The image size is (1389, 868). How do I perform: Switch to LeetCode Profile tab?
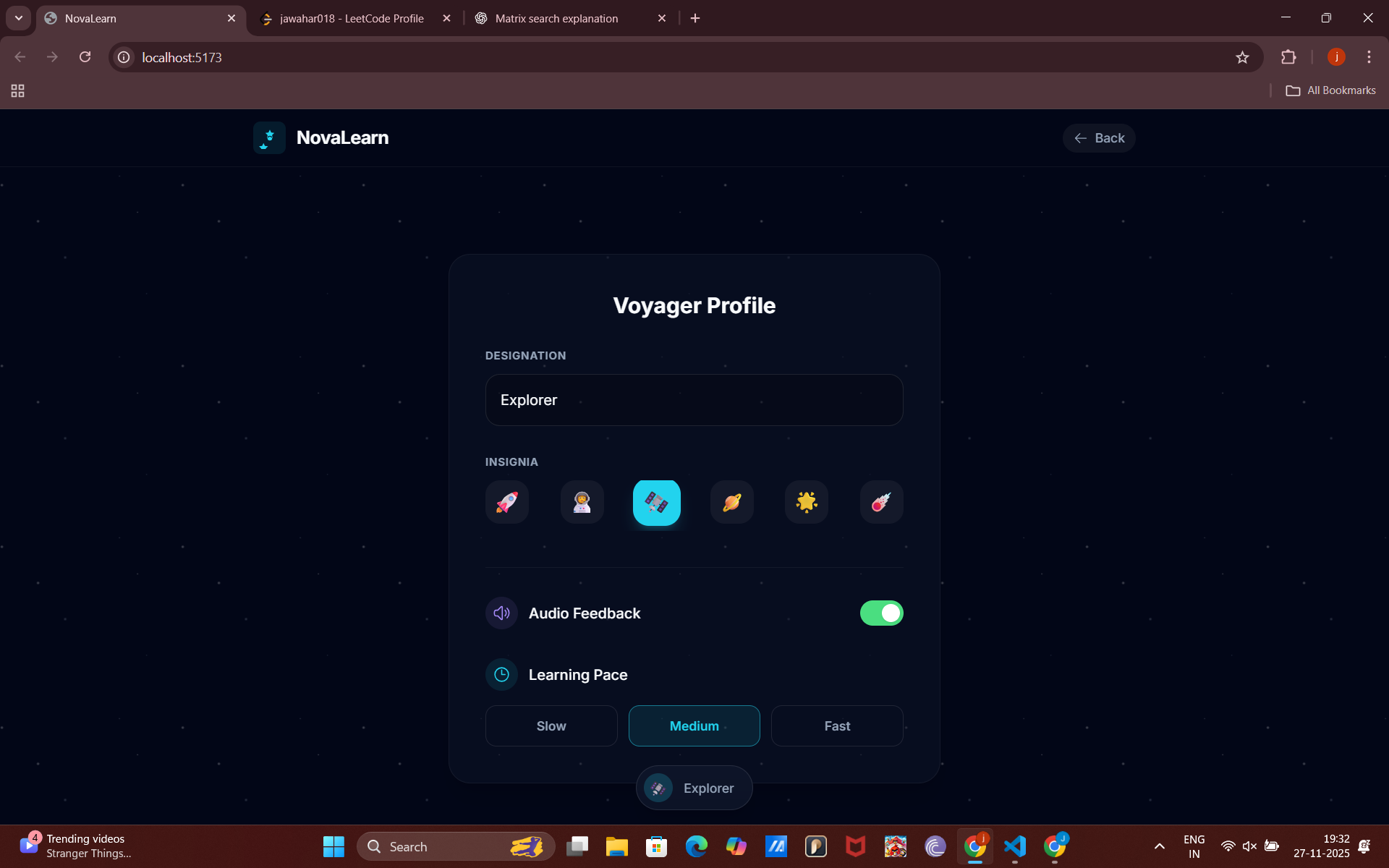coord(352,19)
